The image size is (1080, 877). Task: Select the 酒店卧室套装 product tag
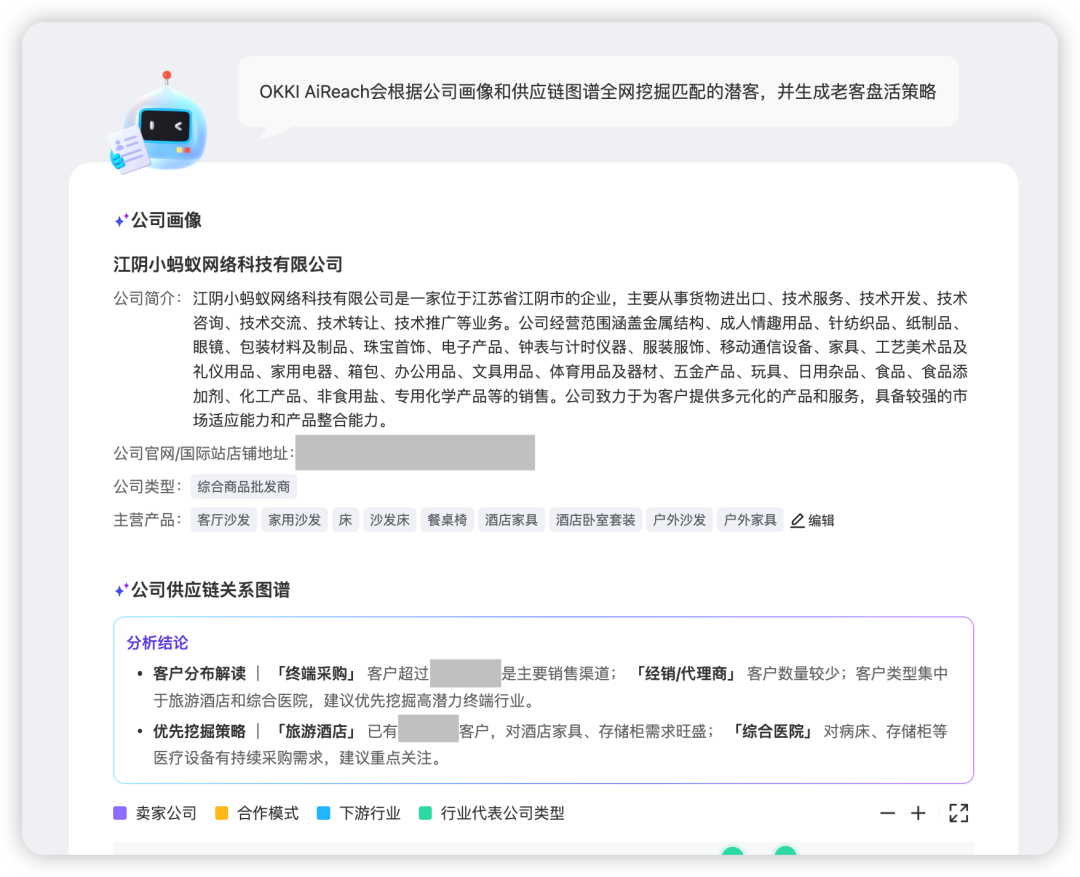[595, 519]
